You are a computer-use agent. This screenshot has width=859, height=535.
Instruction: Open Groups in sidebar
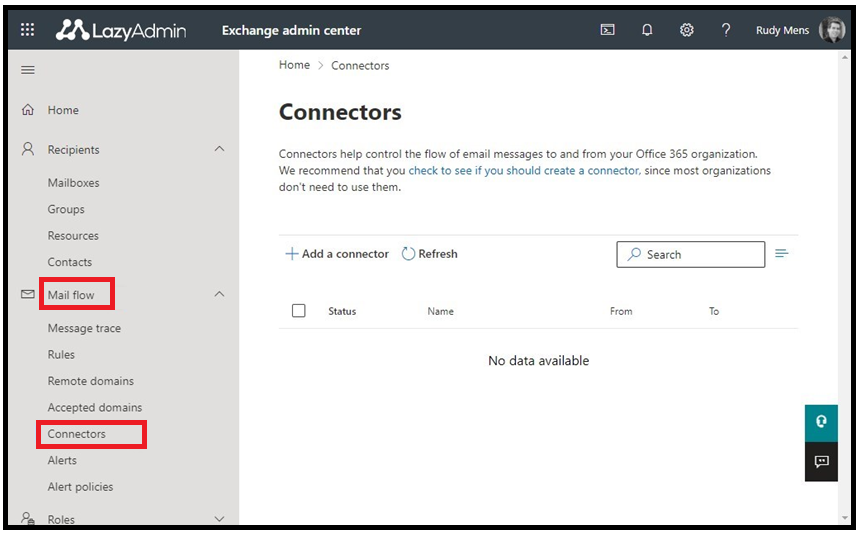pos(66,209)
